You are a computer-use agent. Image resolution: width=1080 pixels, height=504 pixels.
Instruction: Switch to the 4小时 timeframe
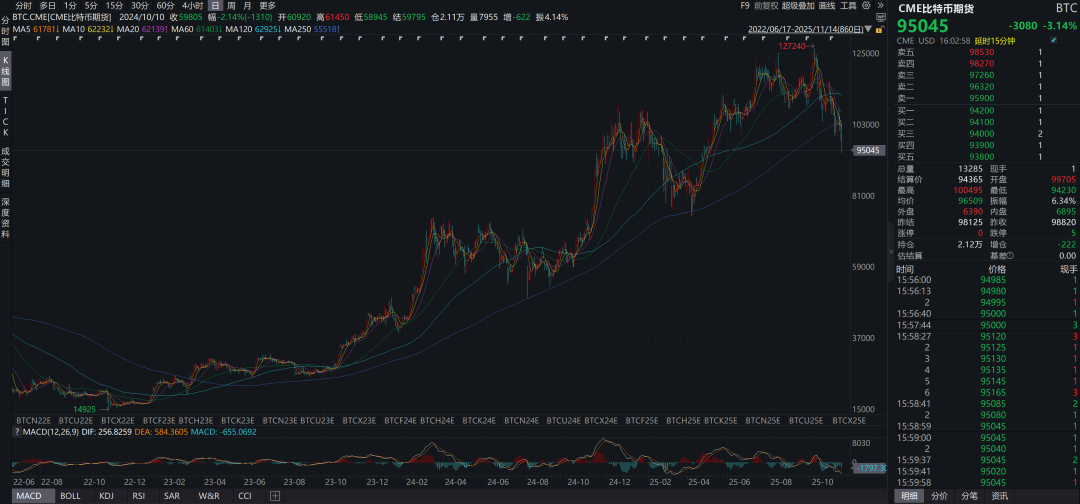[x=192, y=6]
